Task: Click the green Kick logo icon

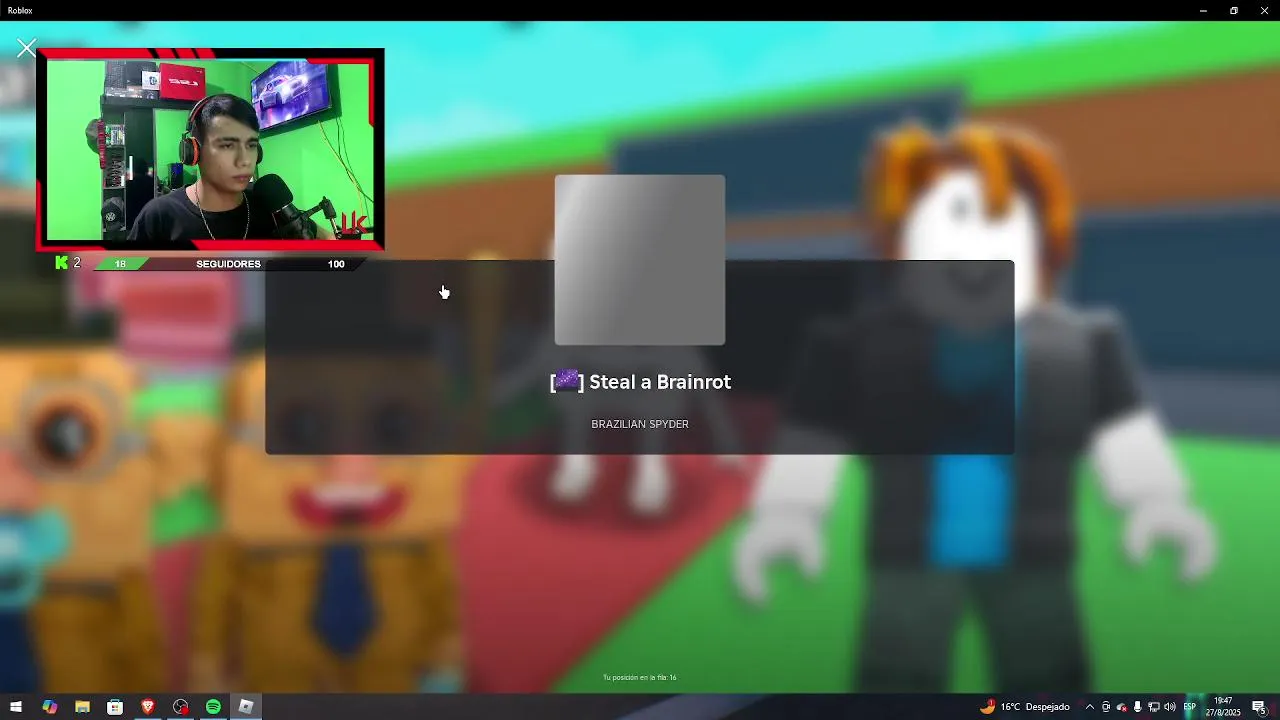Action: coord(62,263)
